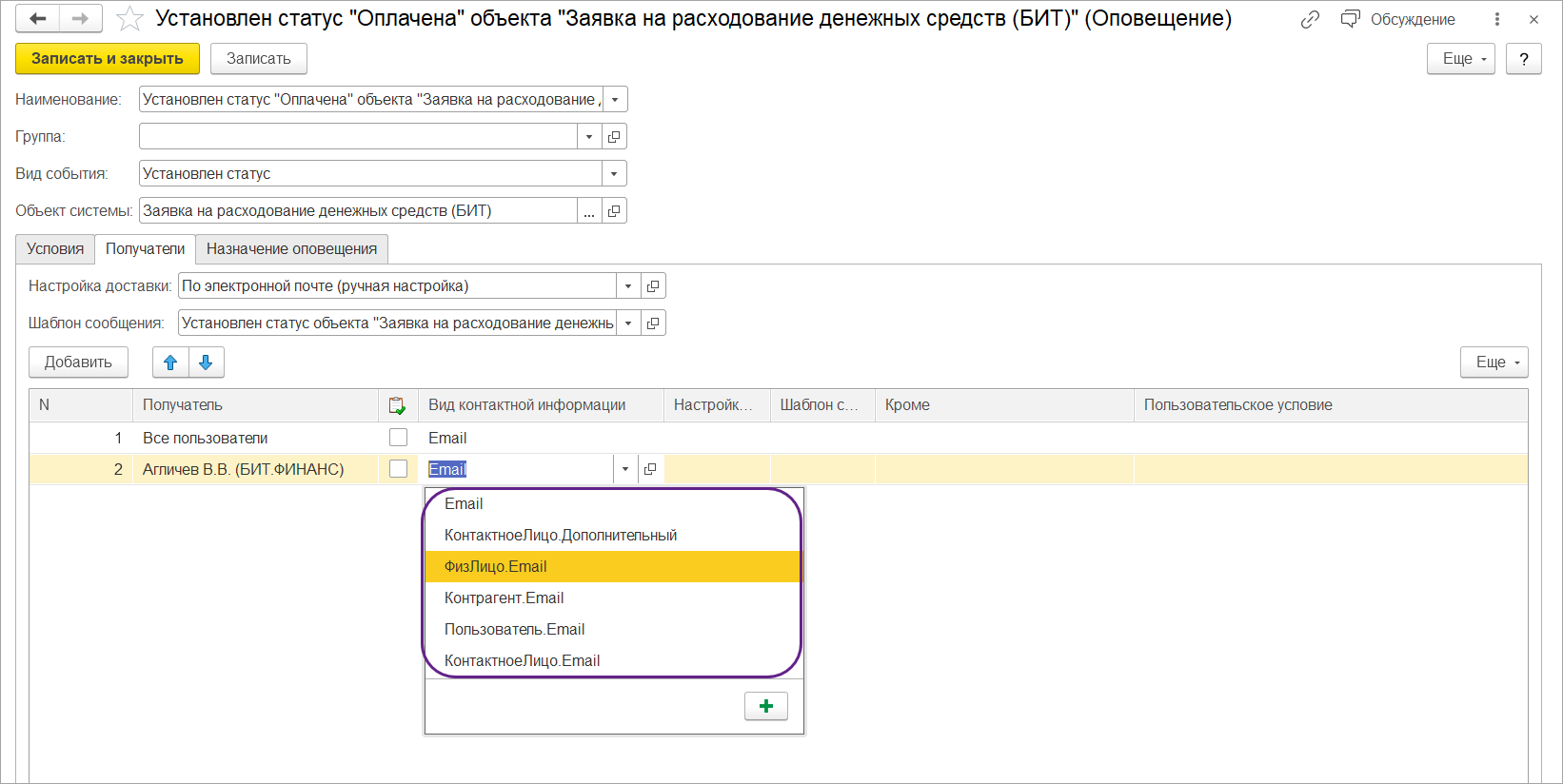Choose КонтактноеЛицо.Email from the list
The image size is (1563, 784).
tap(613, 661)
